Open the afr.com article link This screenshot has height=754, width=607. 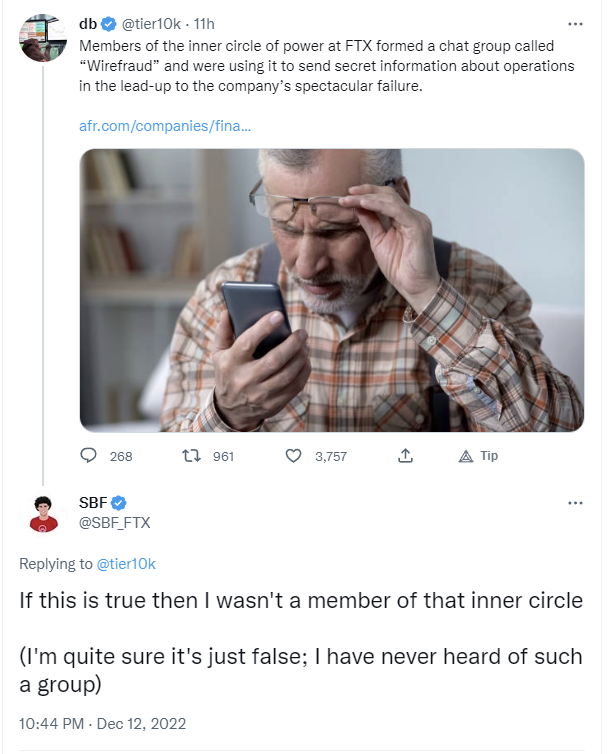tap(164, 126)
